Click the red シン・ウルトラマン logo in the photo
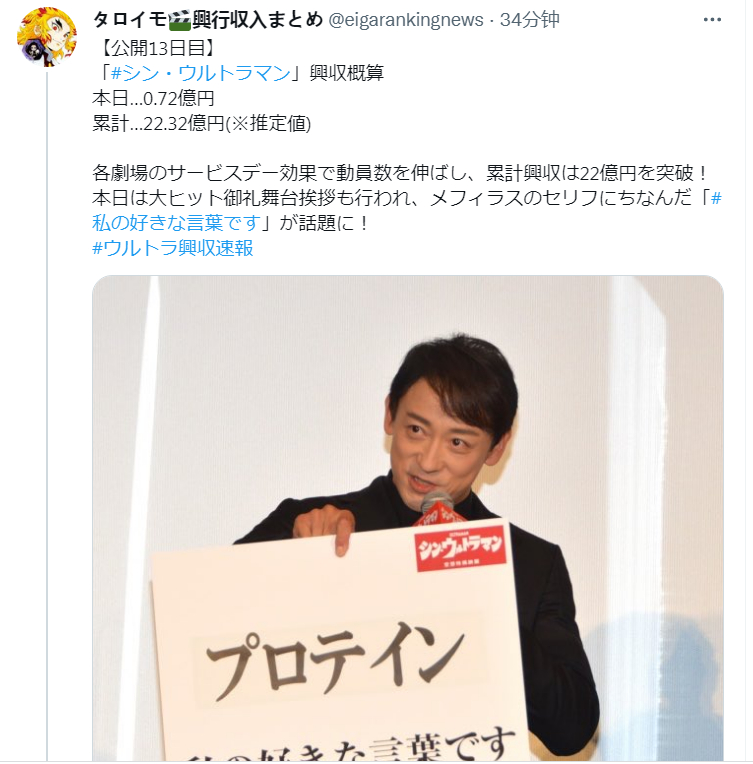The width and height of the screenshot is (753, 764). coord(460,550)
